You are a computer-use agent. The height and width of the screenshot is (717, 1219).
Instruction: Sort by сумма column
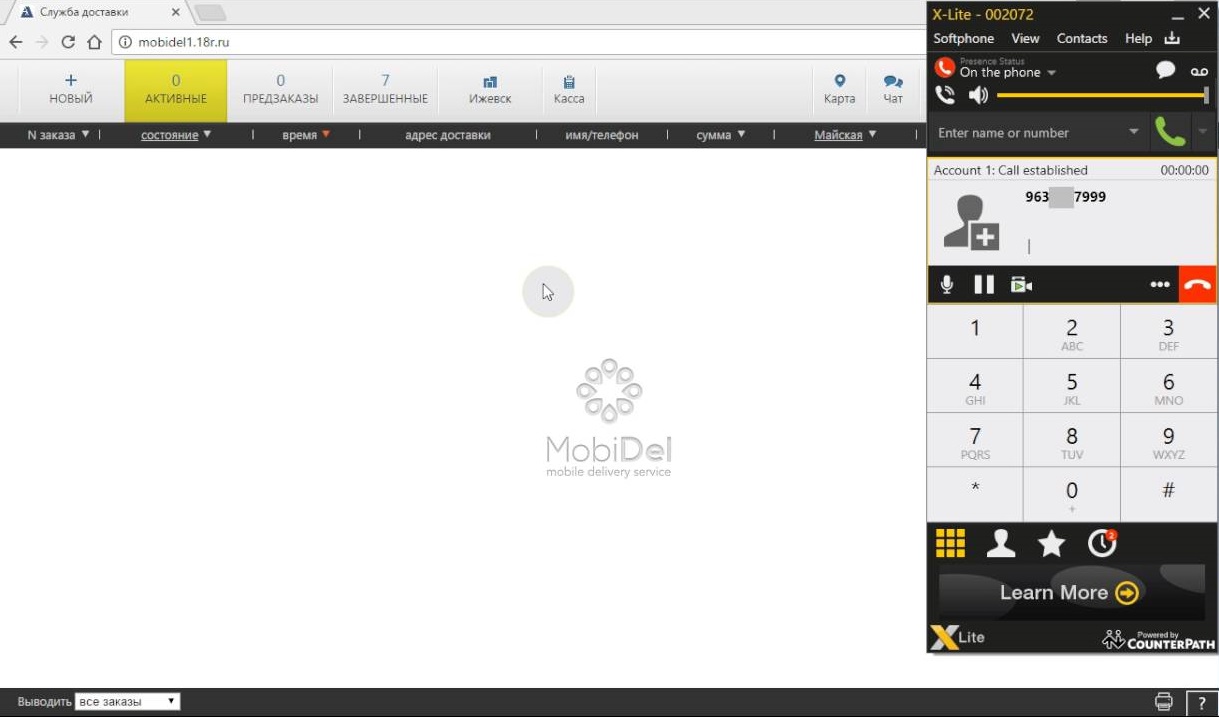click(x=721, y=135)
